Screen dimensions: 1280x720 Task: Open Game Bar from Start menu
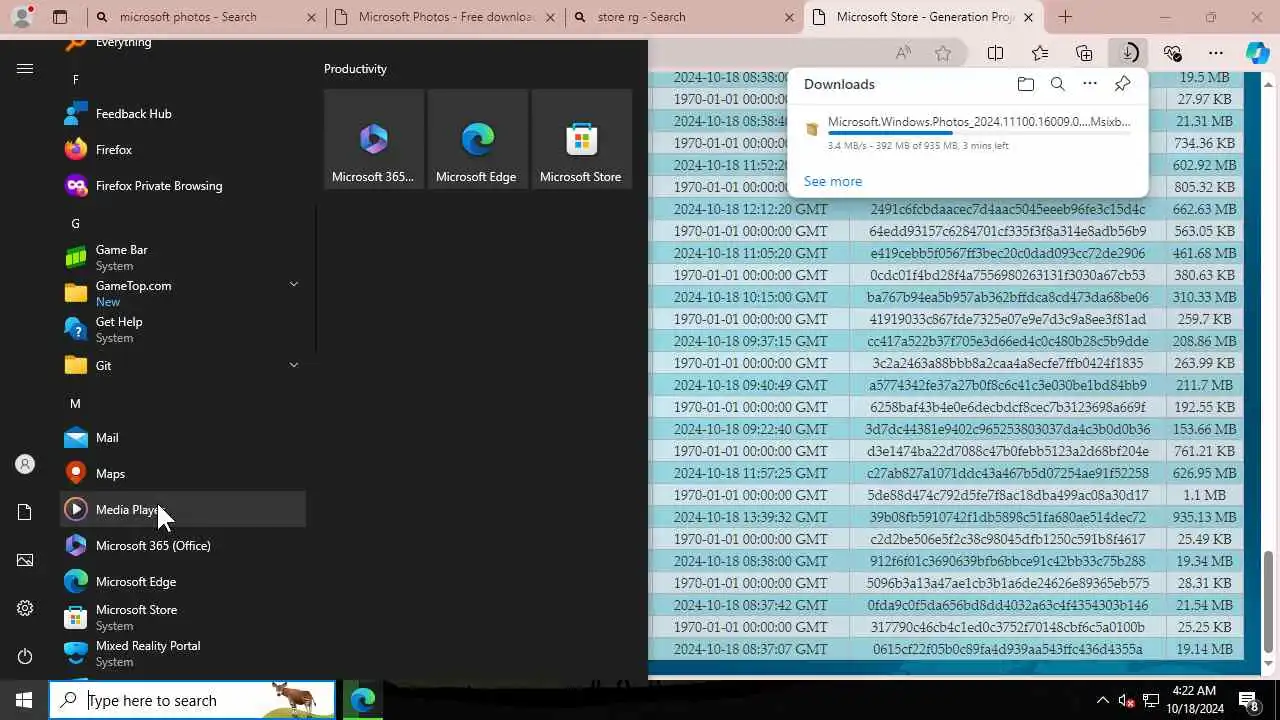click(x=183, y=257)
